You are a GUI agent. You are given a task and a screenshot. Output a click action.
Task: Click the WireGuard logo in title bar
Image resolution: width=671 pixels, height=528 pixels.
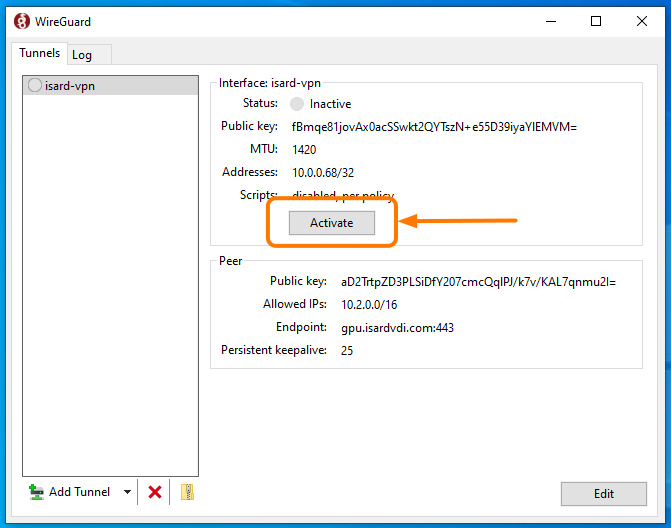pos(21,21)
